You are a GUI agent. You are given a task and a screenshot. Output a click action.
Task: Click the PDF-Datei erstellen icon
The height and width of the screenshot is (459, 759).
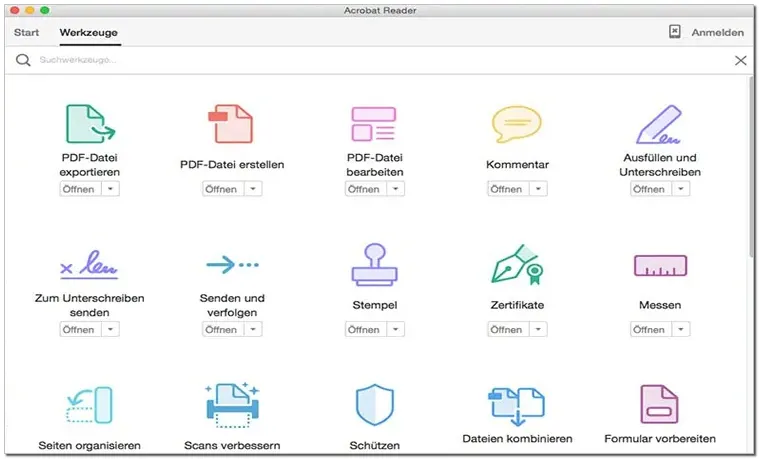coord(231,124)
